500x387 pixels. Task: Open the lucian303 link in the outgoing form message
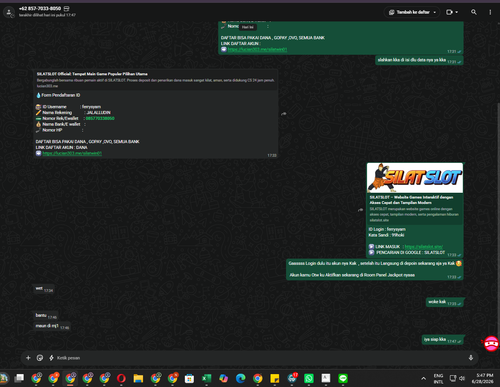257,49
